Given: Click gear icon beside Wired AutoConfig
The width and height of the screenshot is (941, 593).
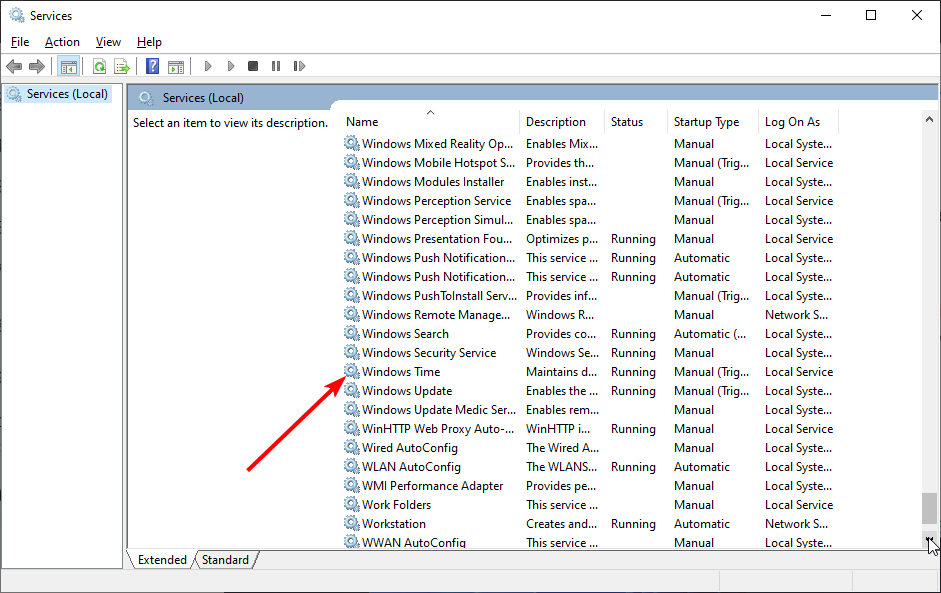Looking at the screenshot, I should 352,448.
